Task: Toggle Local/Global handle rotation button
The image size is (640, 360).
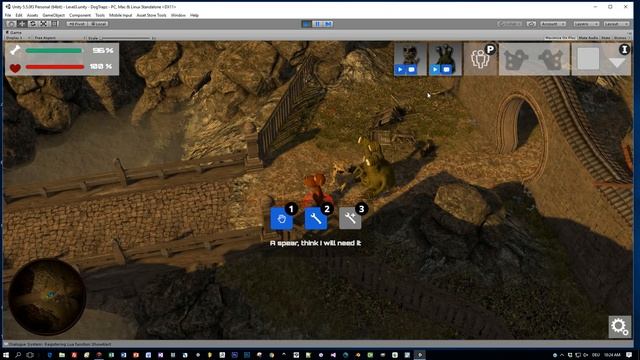Action: (x=98, y=24)
